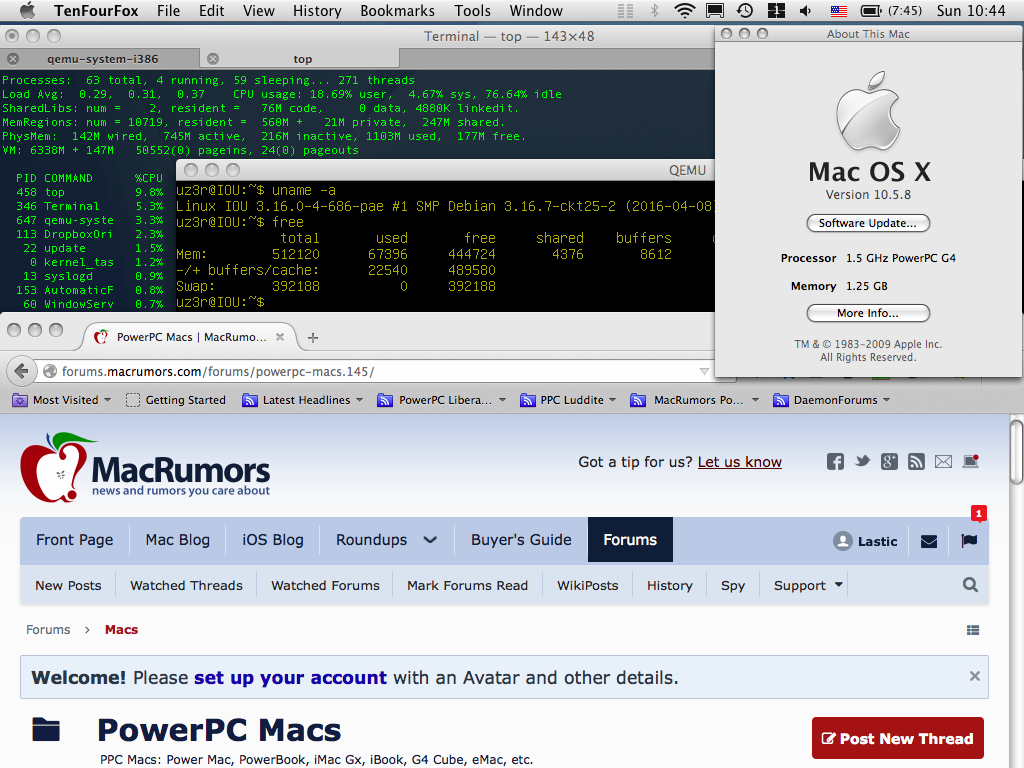Click the volume icon in menu bar
1024x768 pixels.
[805, 10]
